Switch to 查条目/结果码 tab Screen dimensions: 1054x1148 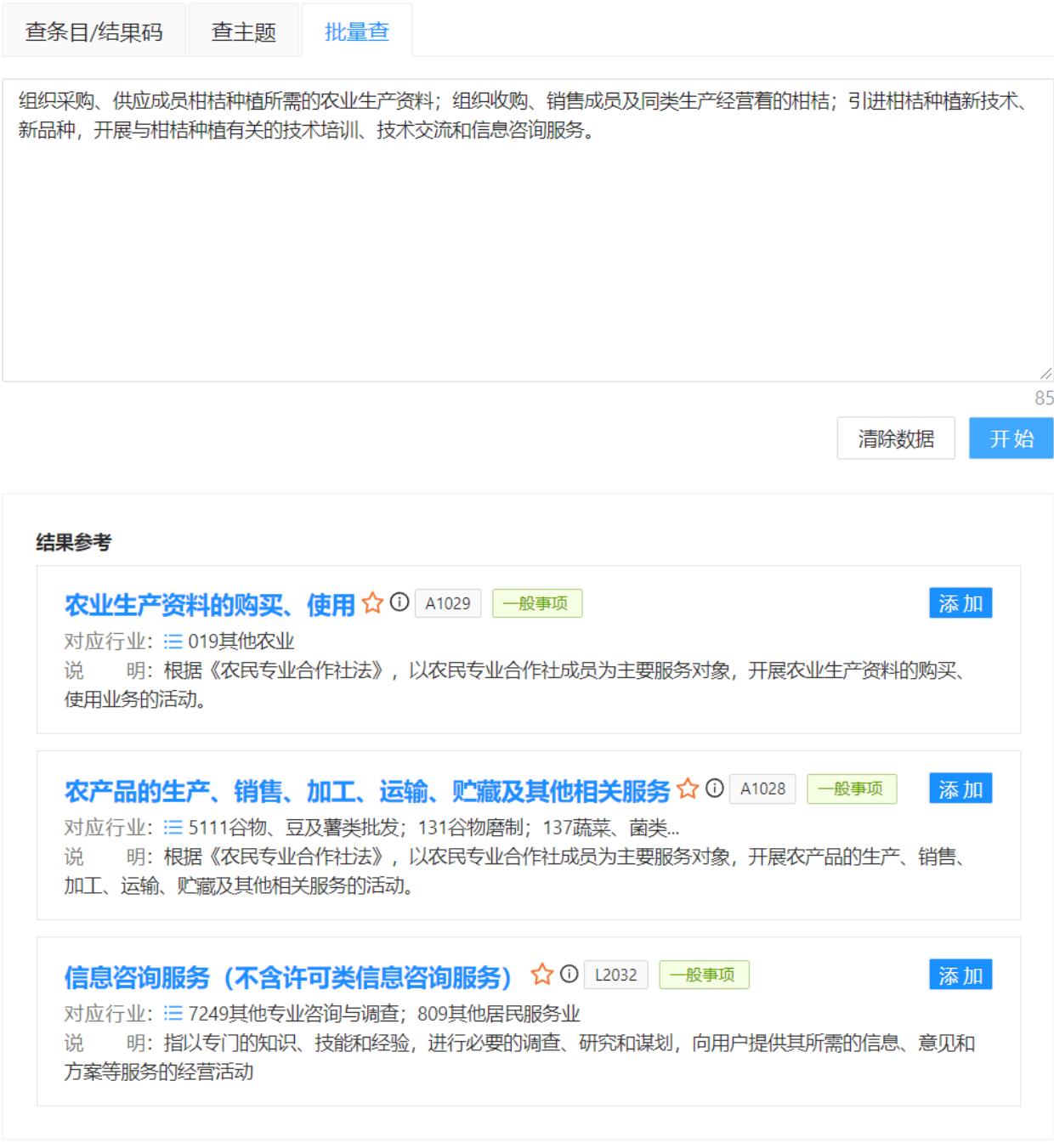93,32
